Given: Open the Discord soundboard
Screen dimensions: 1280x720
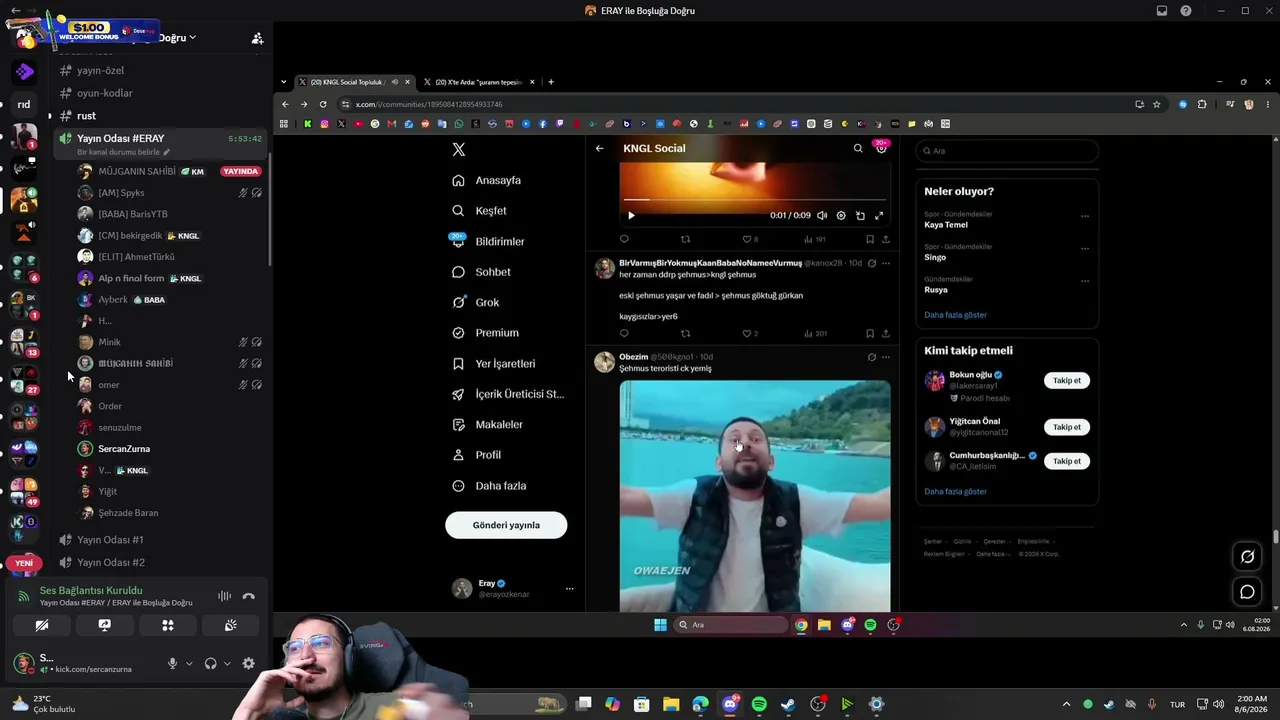Looking at the screenshot, I should tap(230, 625).
